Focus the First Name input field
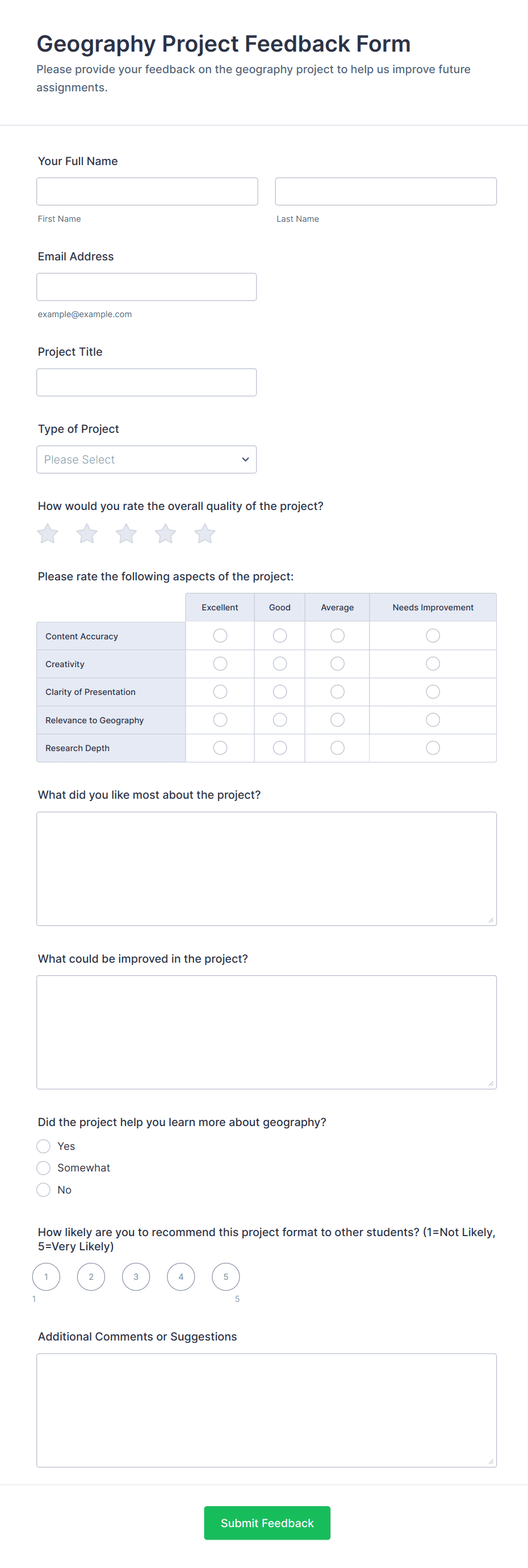 tap(147, 192)
